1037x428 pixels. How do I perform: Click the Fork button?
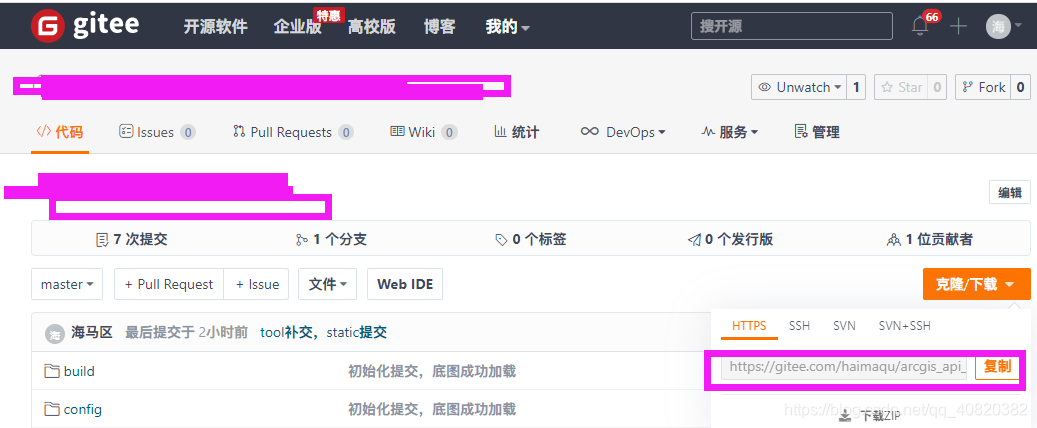(983, 87)
